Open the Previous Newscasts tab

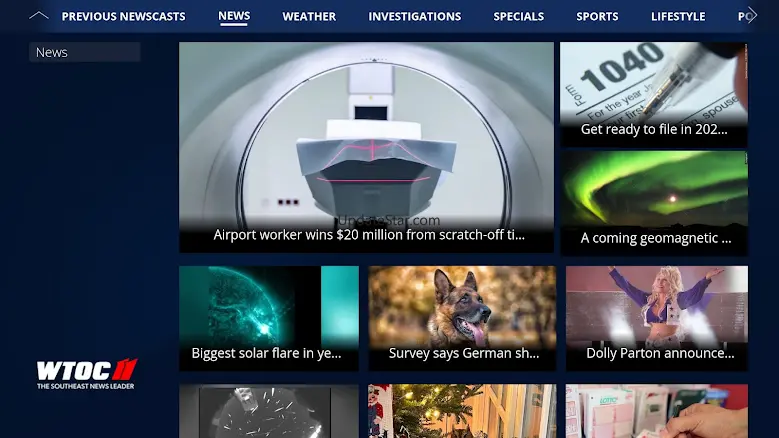pyautogui.click(x=123, y=16)
